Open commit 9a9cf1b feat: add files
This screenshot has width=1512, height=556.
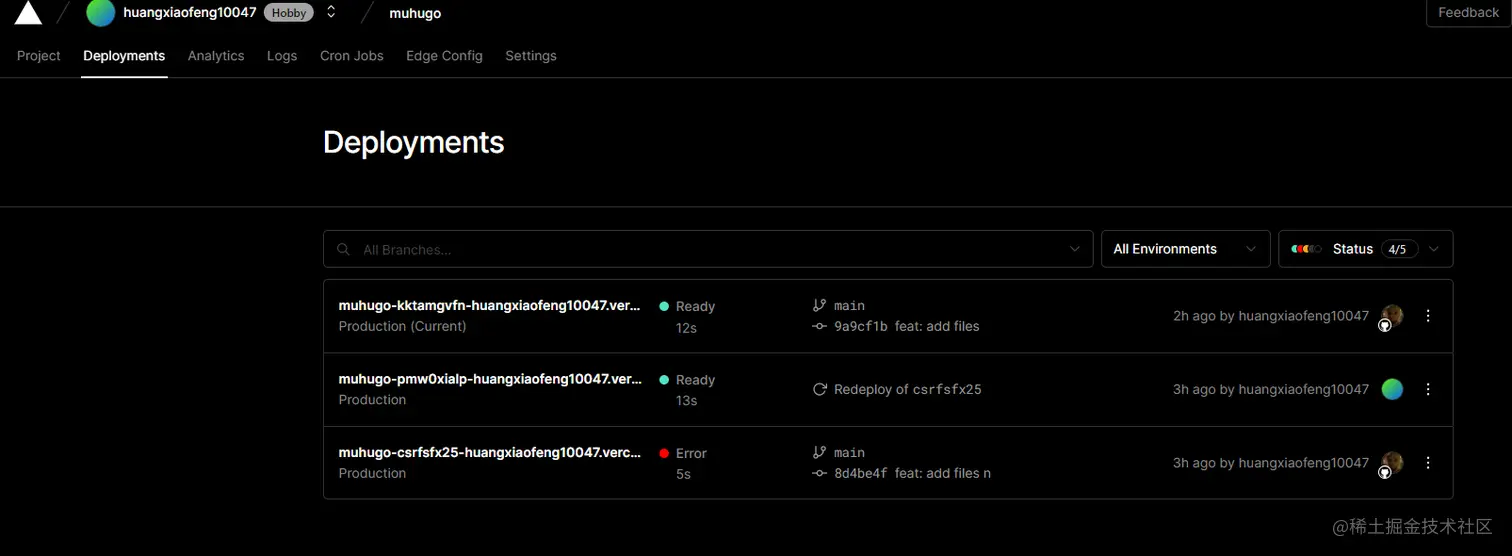907,326
